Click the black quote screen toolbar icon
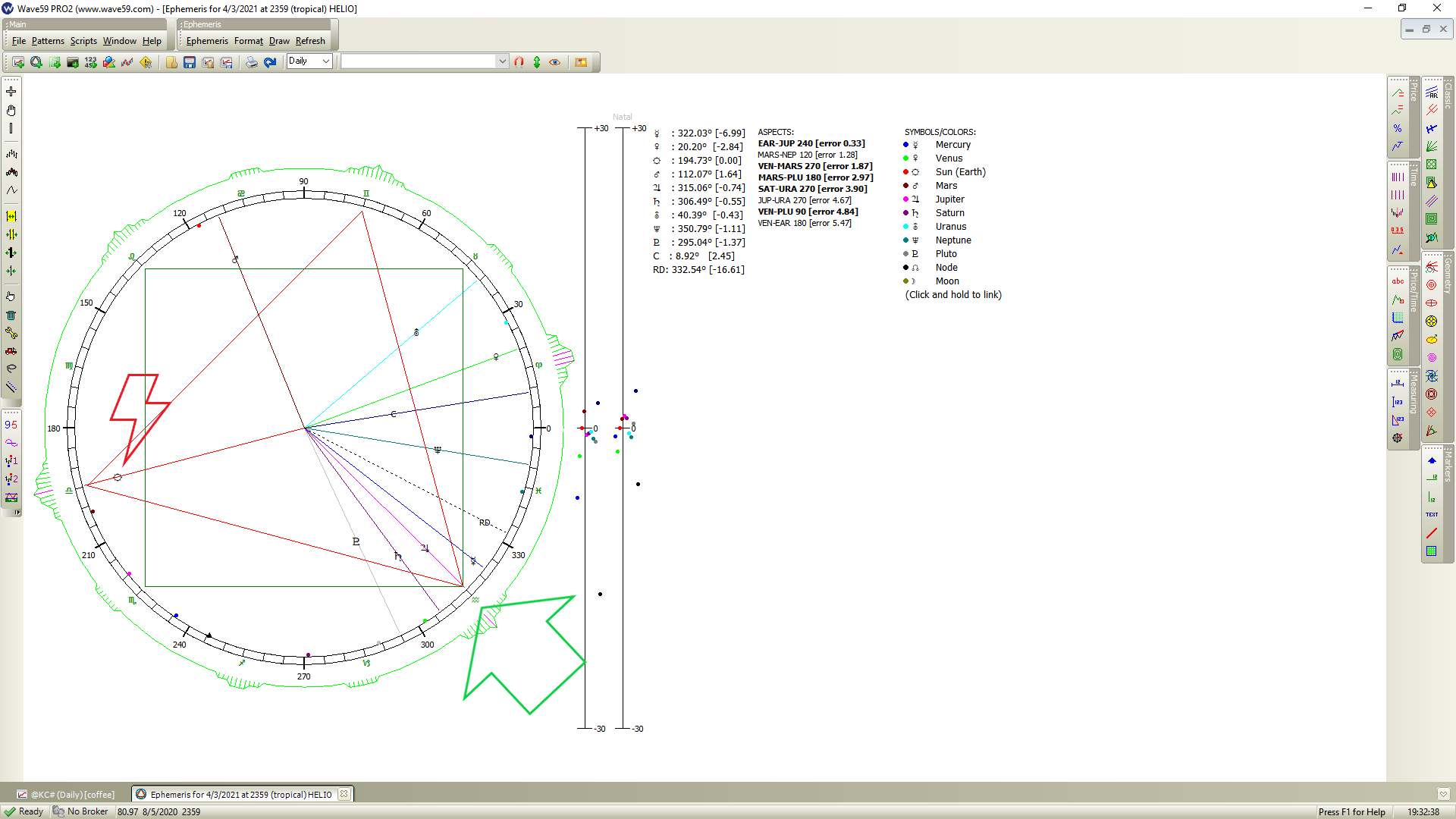Viewport: 1456px width, 819px height. coord(73,62)
